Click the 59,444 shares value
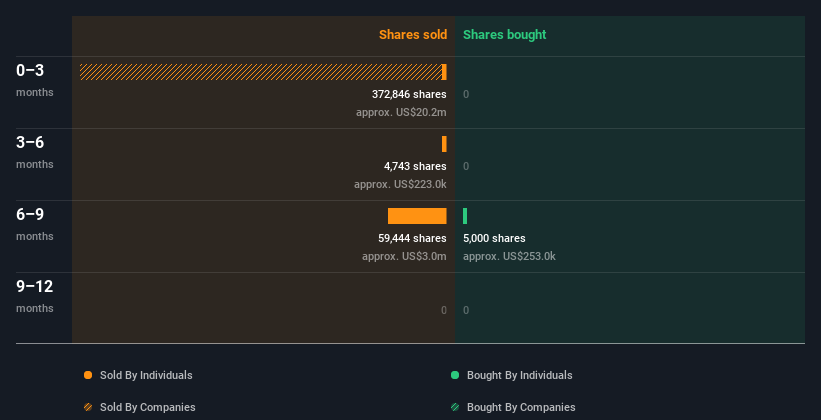Screen dimensions: 821x420 [x=412, y=238]
